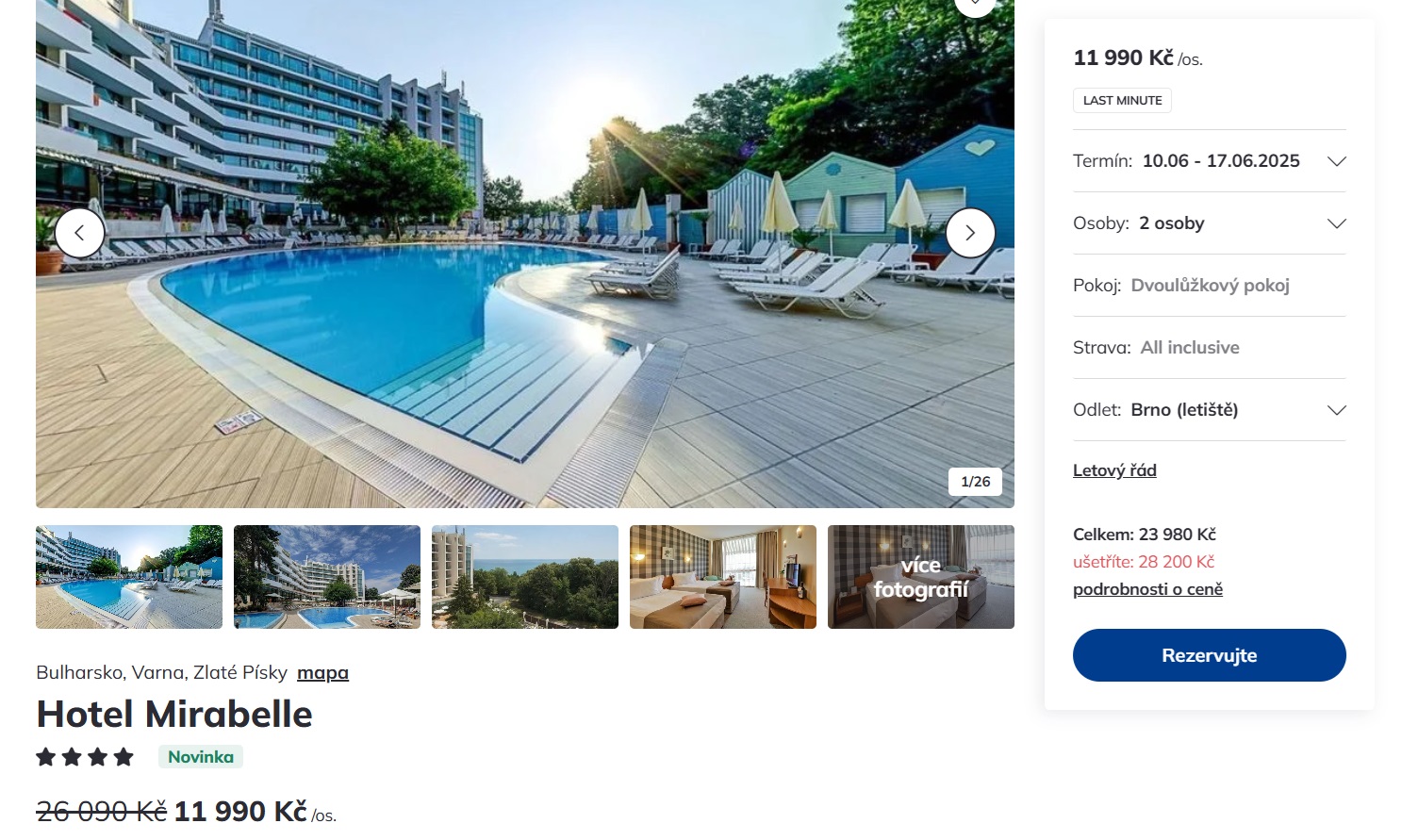Click the favorite heart icon above photo
The width and height of the screenshot is (1418, 840).
tap(975, 5)
